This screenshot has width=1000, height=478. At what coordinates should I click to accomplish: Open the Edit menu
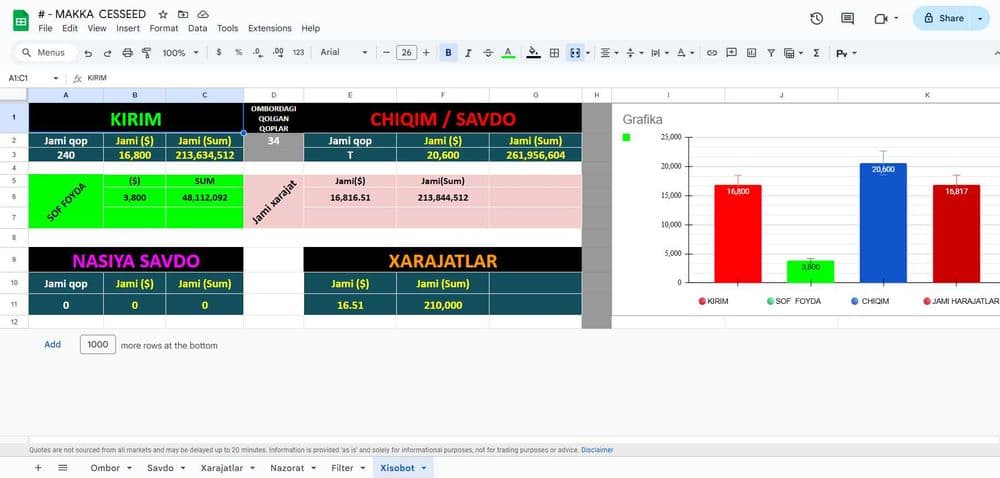coord(70,28)
